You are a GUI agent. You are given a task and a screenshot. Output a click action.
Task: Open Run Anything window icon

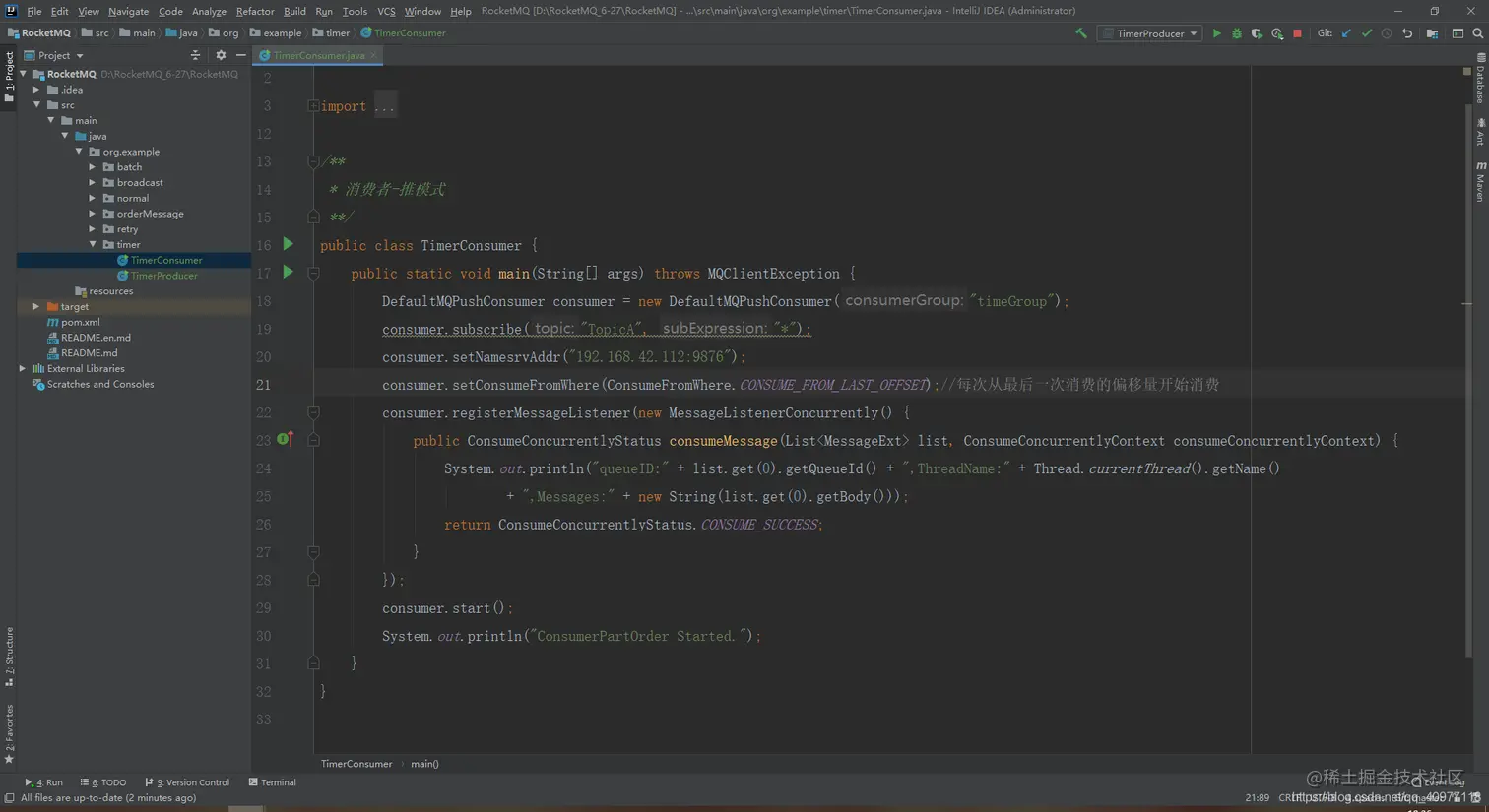point(1457,33)
